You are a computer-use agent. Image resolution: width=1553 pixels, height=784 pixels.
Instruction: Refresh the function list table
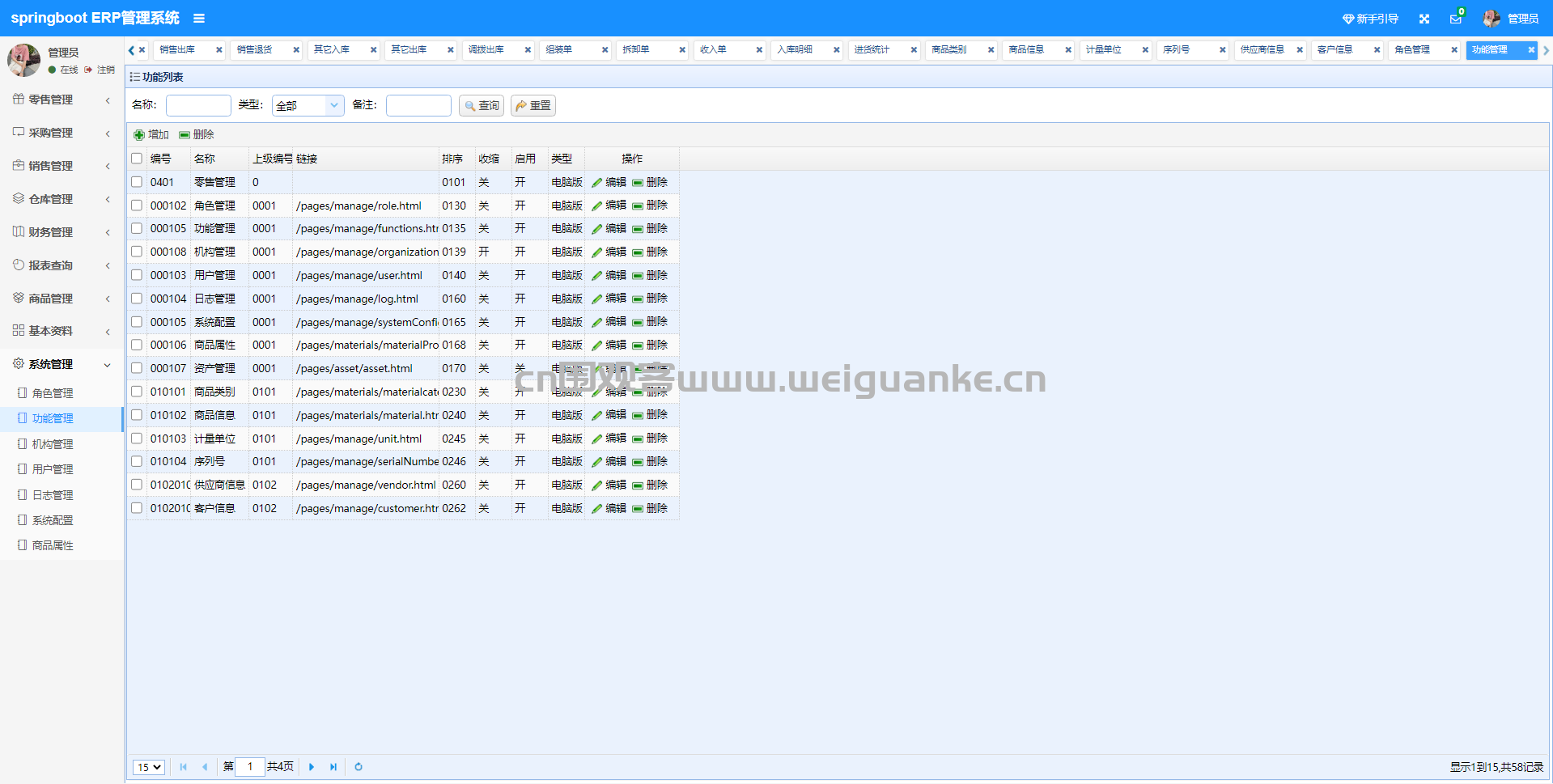(359, 767)
